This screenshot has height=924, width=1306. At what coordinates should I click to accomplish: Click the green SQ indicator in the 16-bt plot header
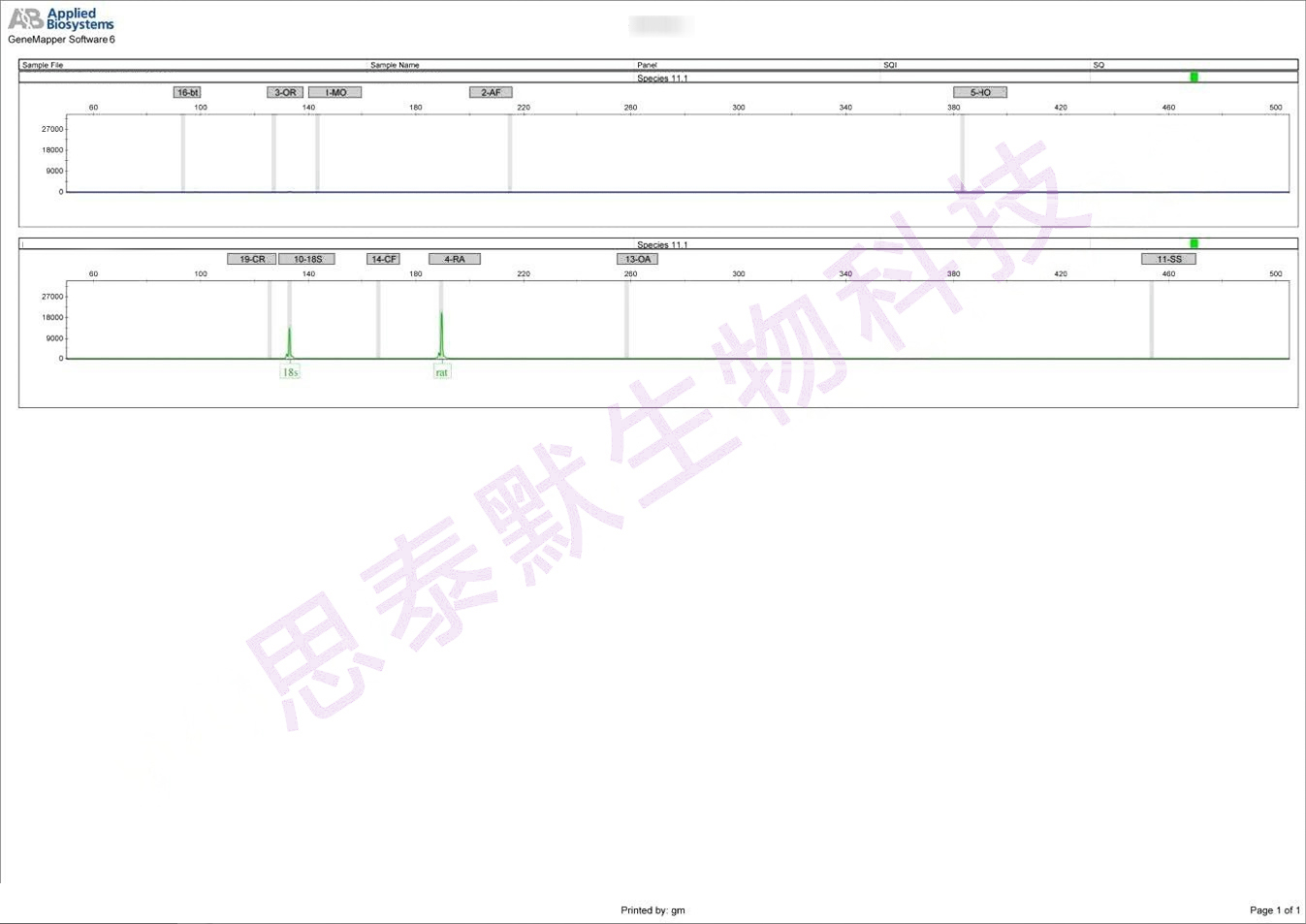point(1194,77)
